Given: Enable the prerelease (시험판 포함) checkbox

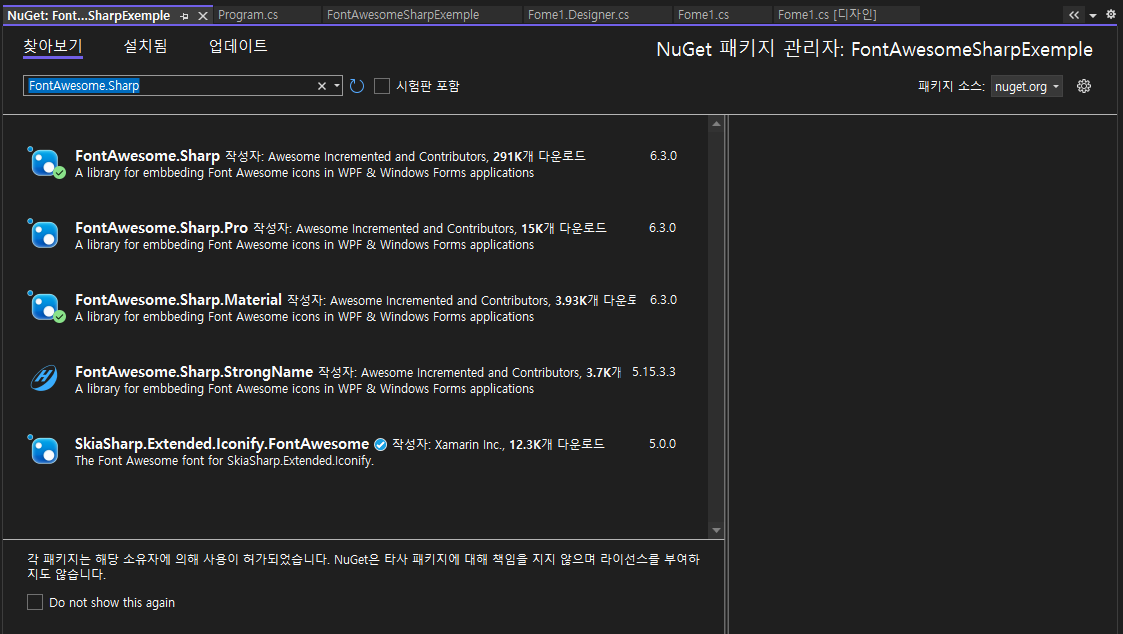Looking at the screenshot, I should tap(382, 86).
